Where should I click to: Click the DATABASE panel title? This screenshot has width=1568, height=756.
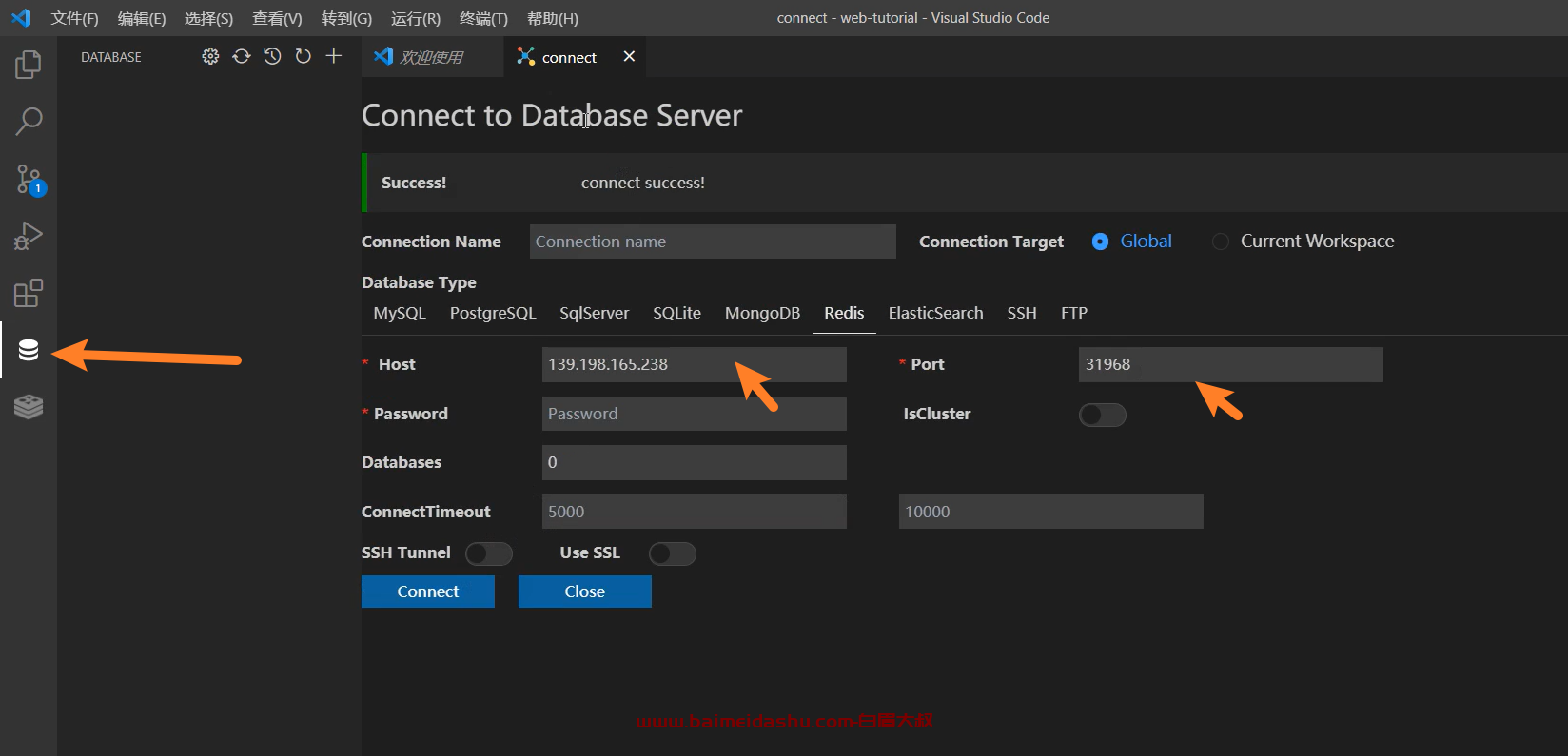pyautogui.click(x=111, y=57)
